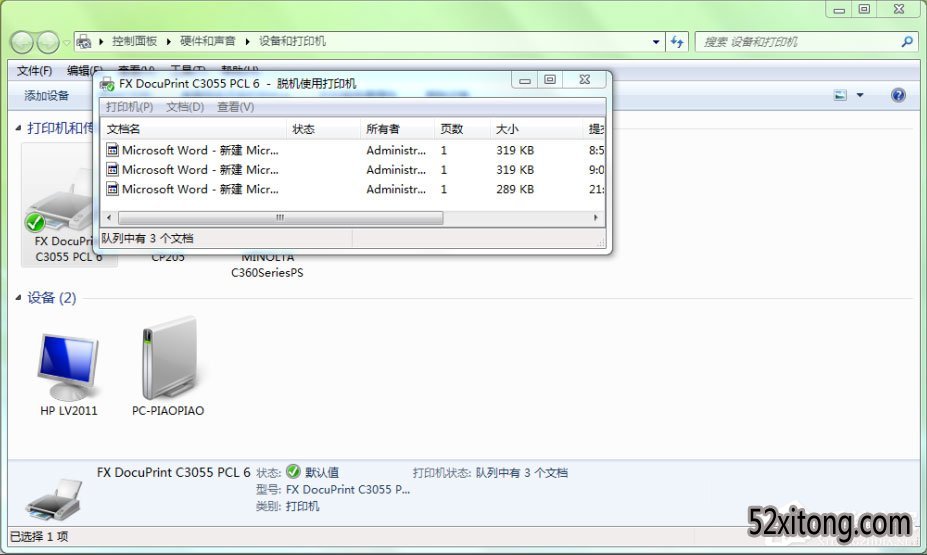
Task: Sort by the 所有者 column header
Action: click(398, 129)
